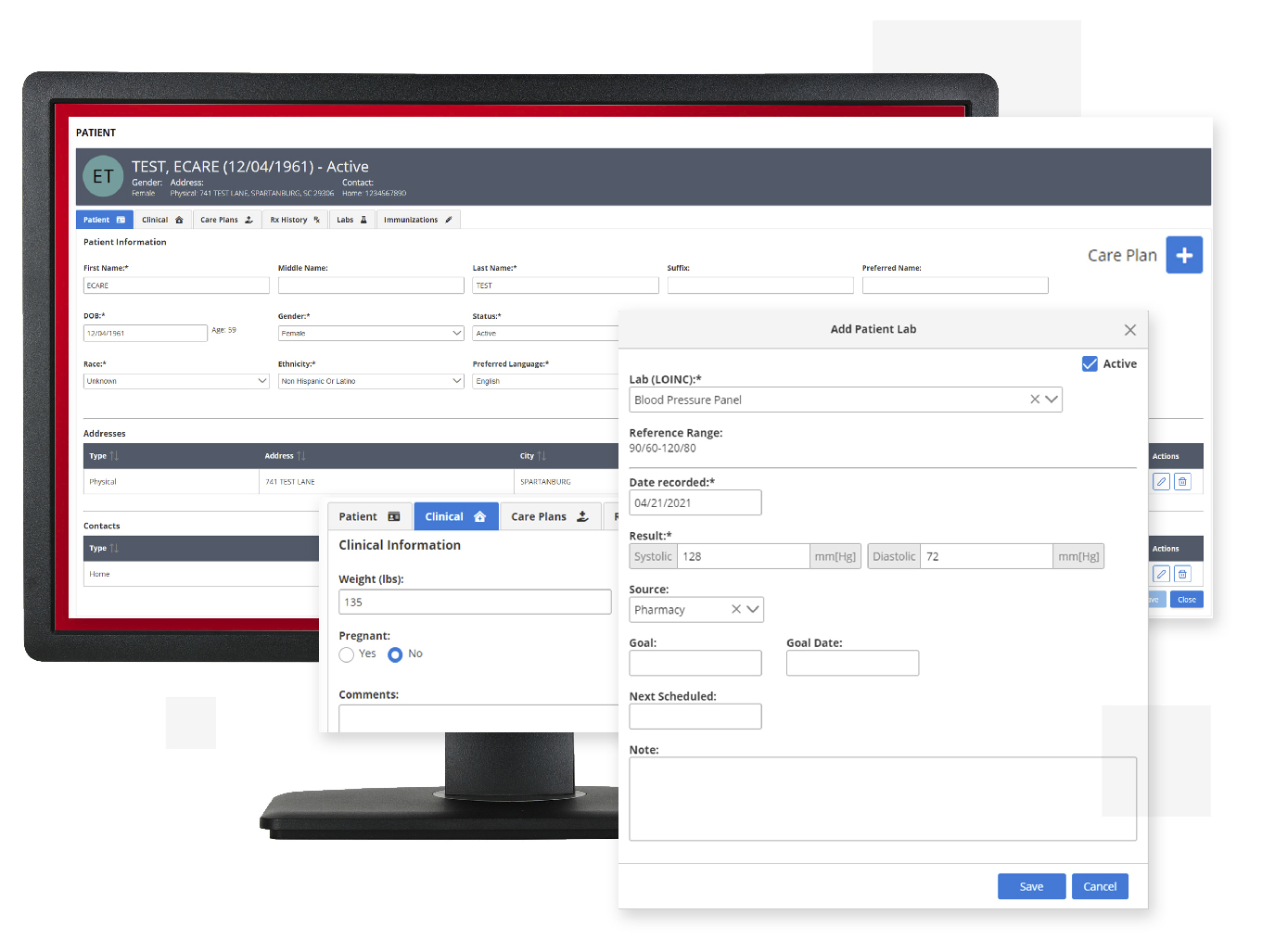This screenshot has height=952, width=1262.
Task: Select the Rx History prescription icon
Action: [x=316, y=220]
